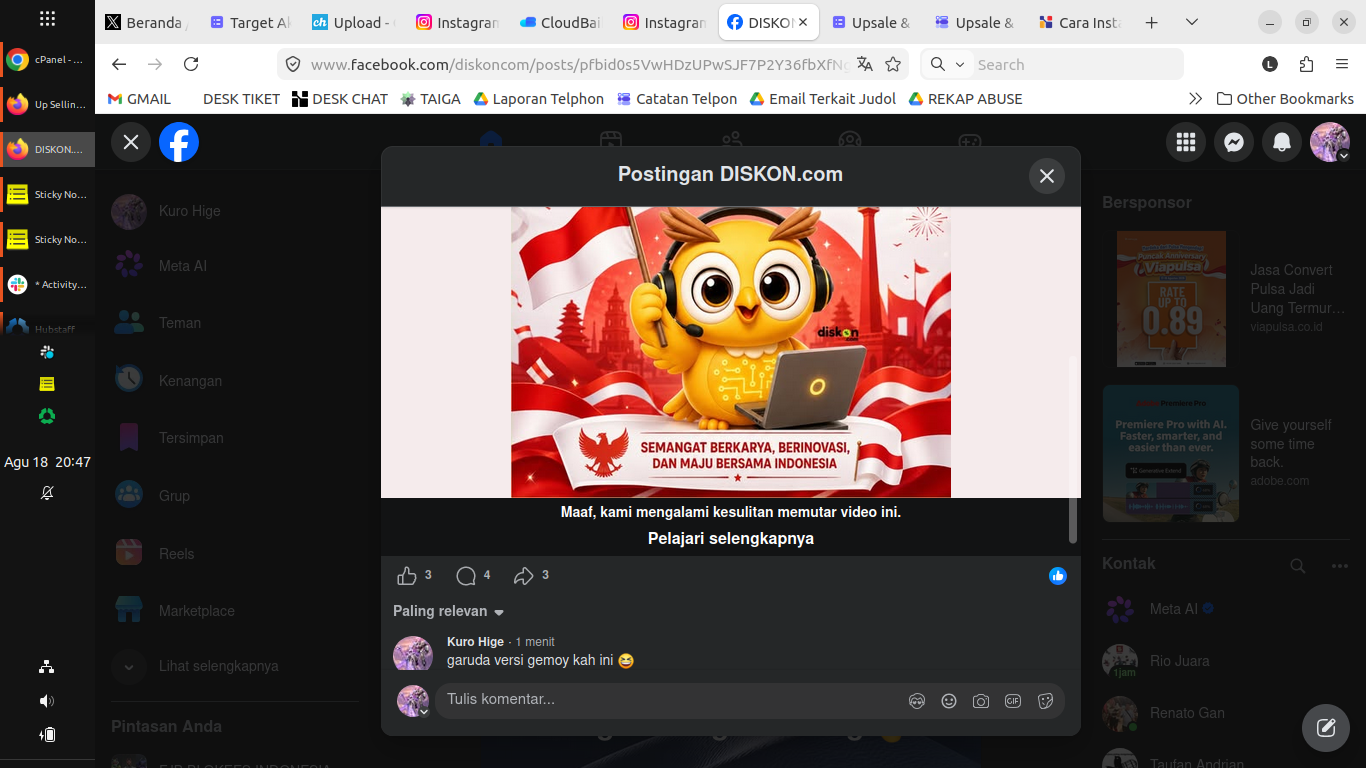This screenshot has width=1366, height=768.
Task: Open the REKAP ABUSE bookmark
Action: pos(965,99)
